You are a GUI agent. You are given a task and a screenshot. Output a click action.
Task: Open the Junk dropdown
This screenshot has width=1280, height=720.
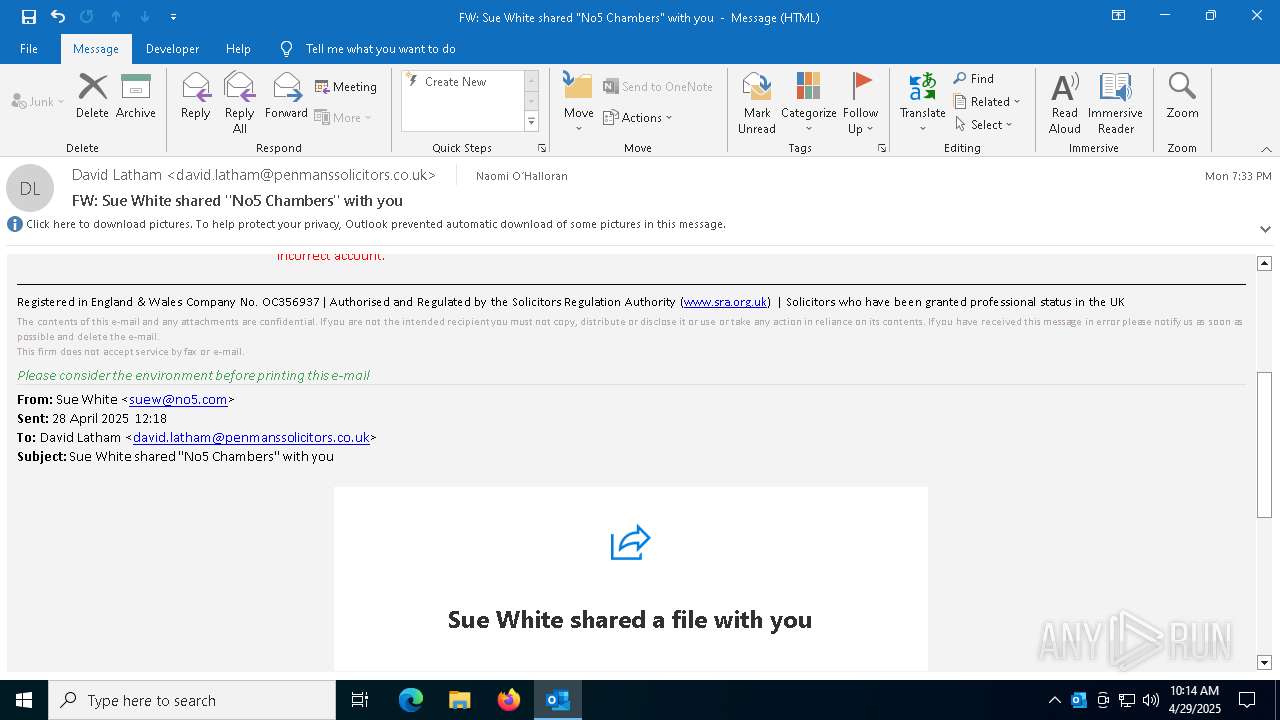pyautogui.click(x=38, y=101)
